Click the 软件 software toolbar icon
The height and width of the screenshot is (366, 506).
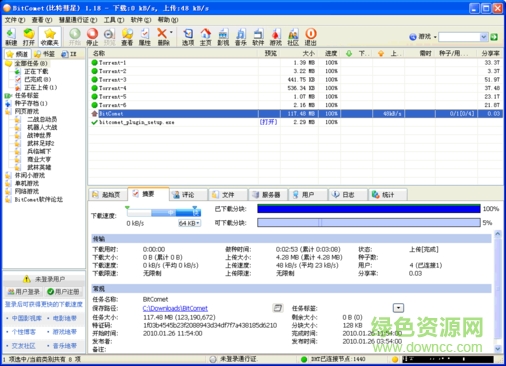258,37
